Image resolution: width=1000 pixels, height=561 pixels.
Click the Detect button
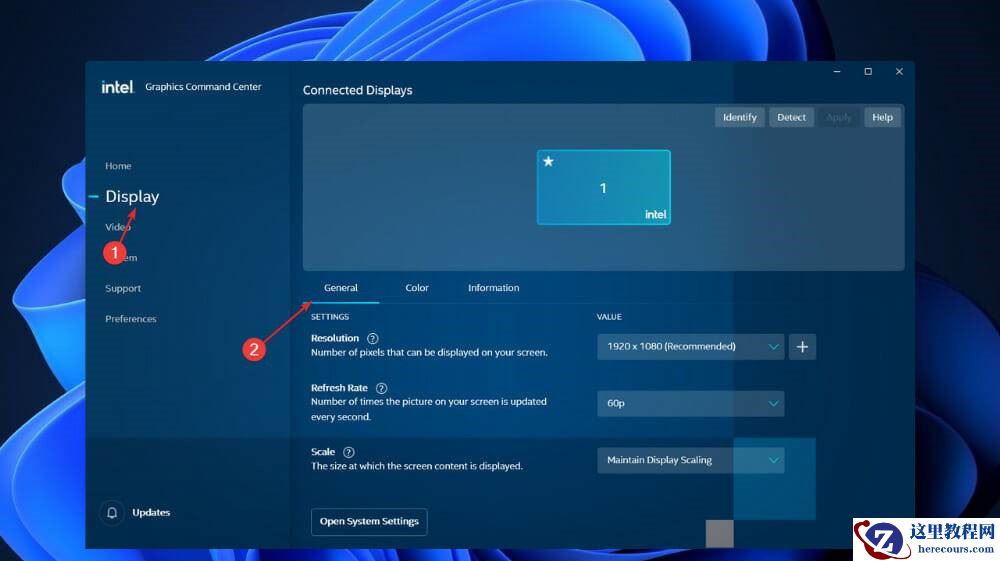coord(791,117)
